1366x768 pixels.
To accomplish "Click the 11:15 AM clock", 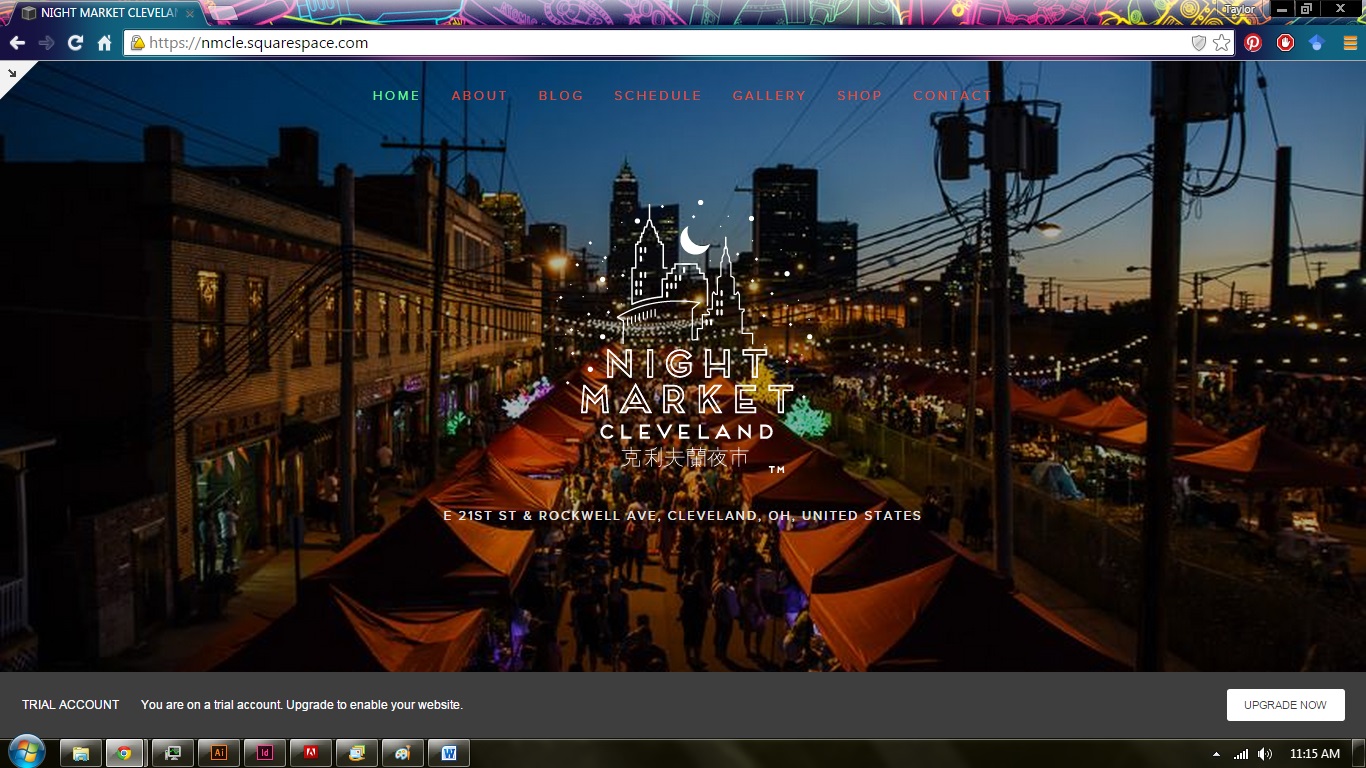I will (x=1315, y=754).
